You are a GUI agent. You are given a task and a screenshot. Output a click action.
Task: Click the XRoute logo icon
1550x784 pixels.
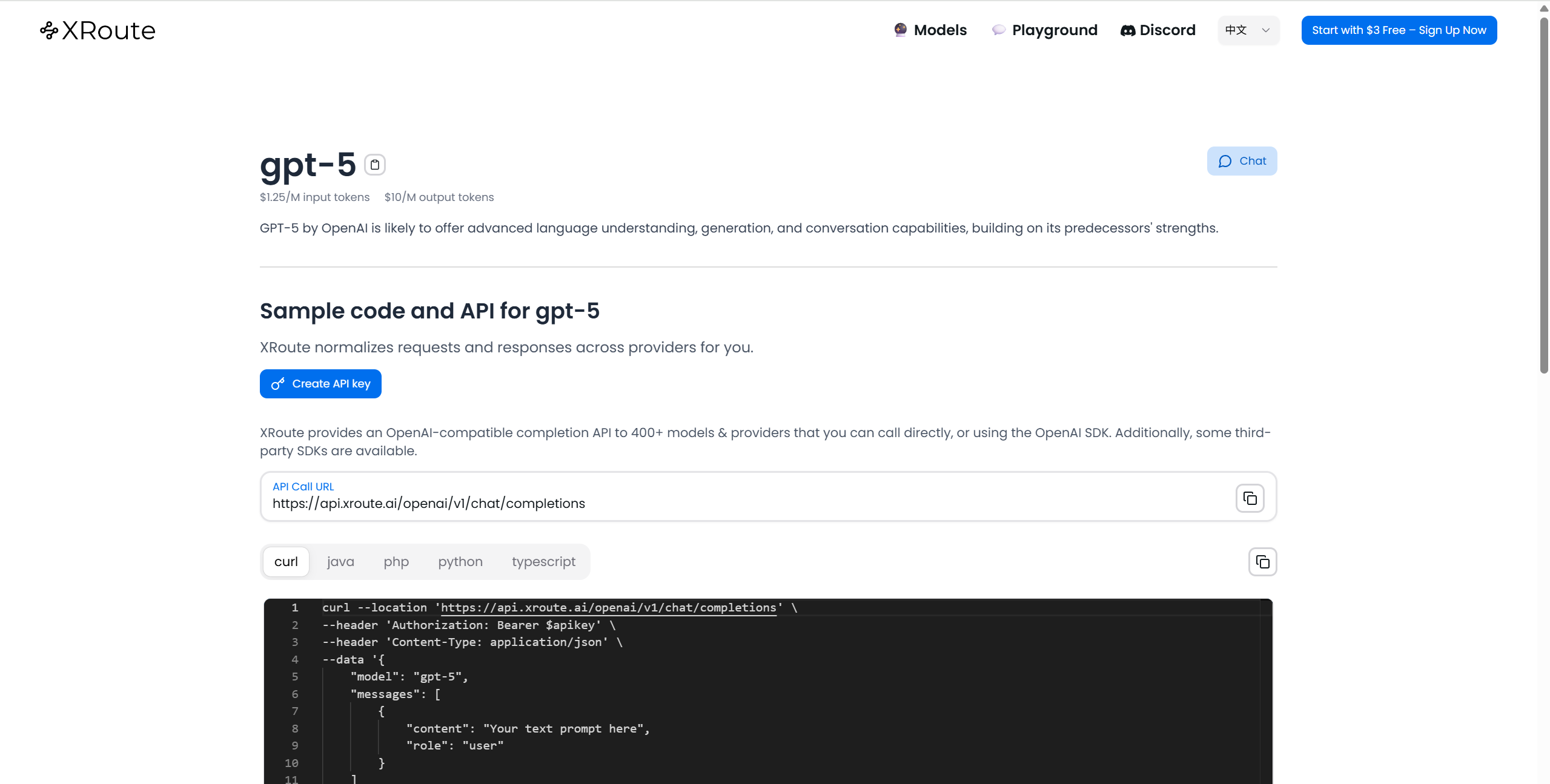49,30
